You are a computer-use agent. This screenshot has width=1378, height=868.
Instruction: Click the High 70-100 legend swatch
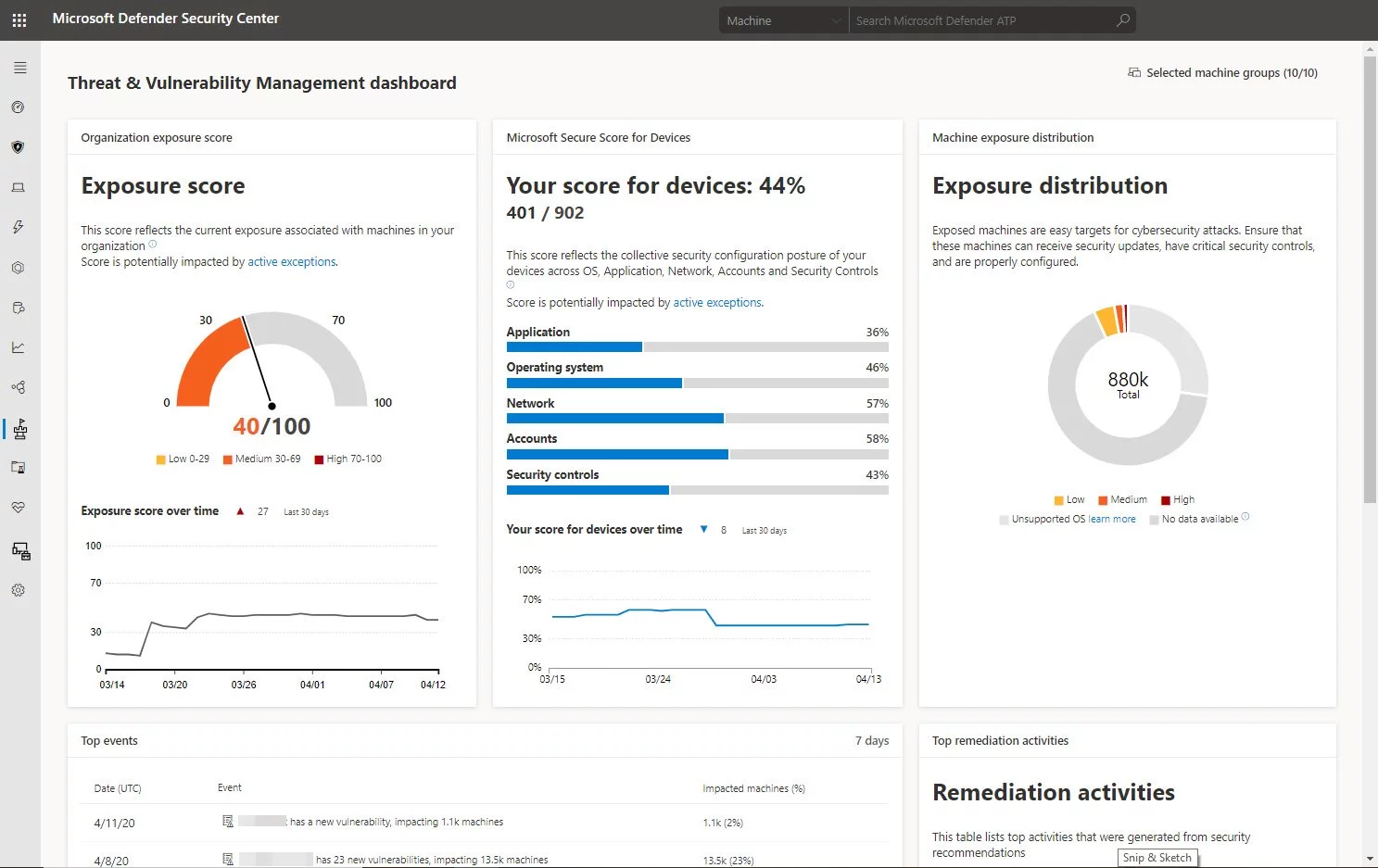pyautogui.click(x=319, y=459)
